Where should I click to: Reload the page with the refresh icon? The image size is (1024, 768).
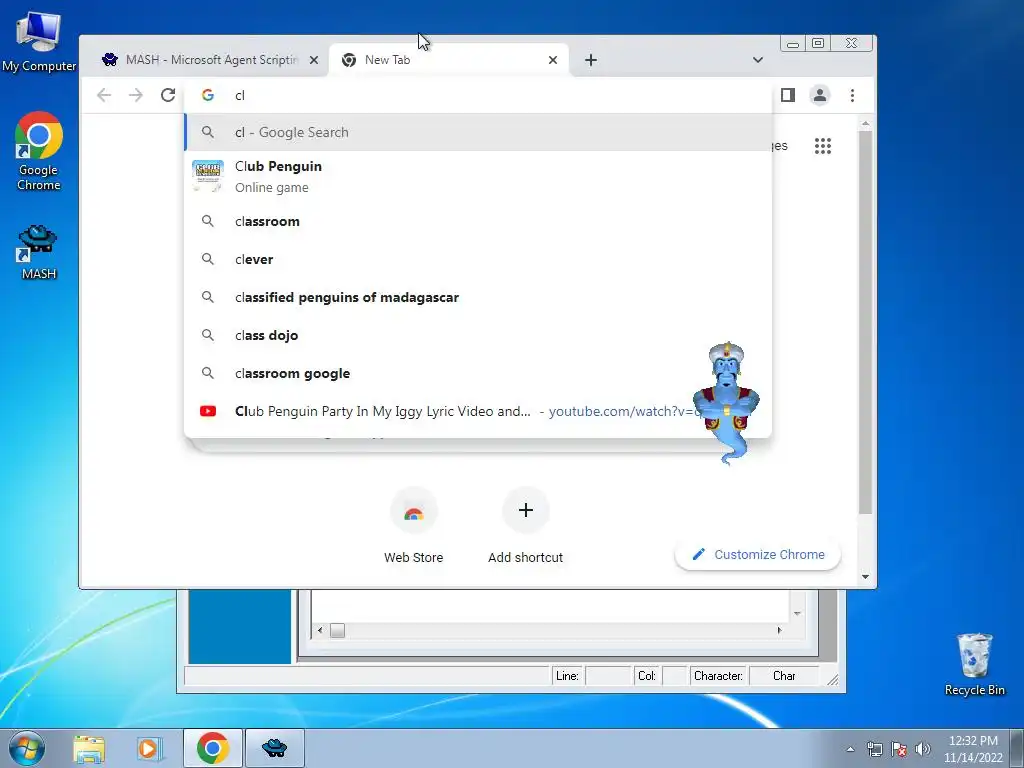click(168, 95)
